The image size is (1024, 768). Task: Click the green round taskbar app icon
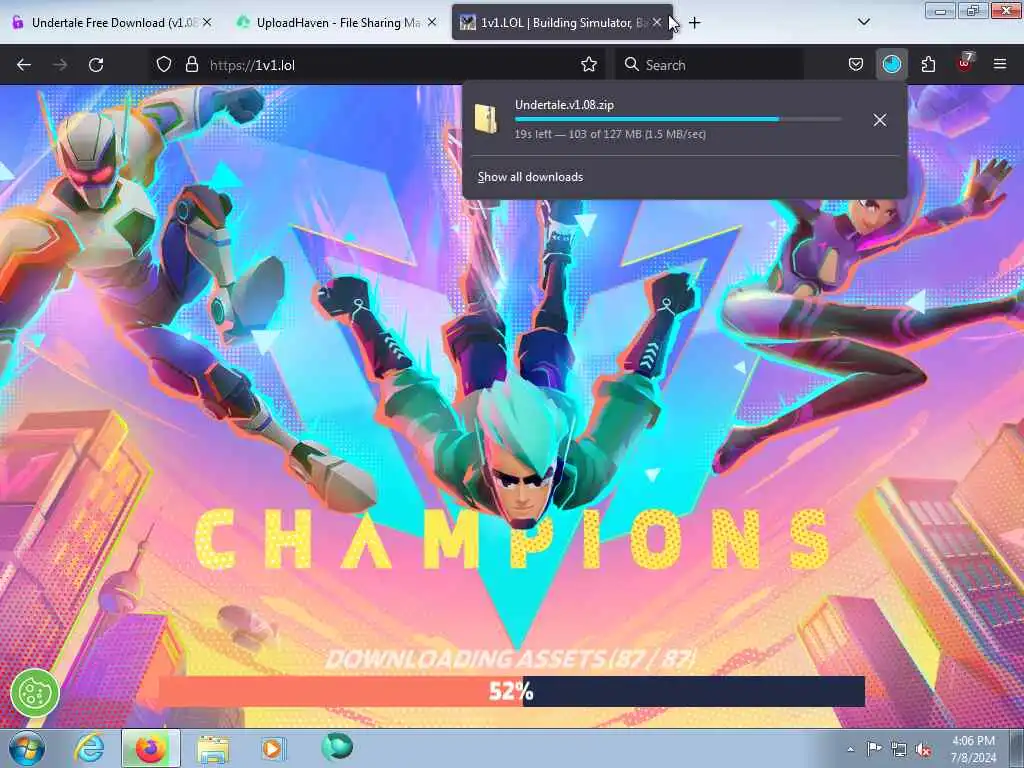click(337, 747)
